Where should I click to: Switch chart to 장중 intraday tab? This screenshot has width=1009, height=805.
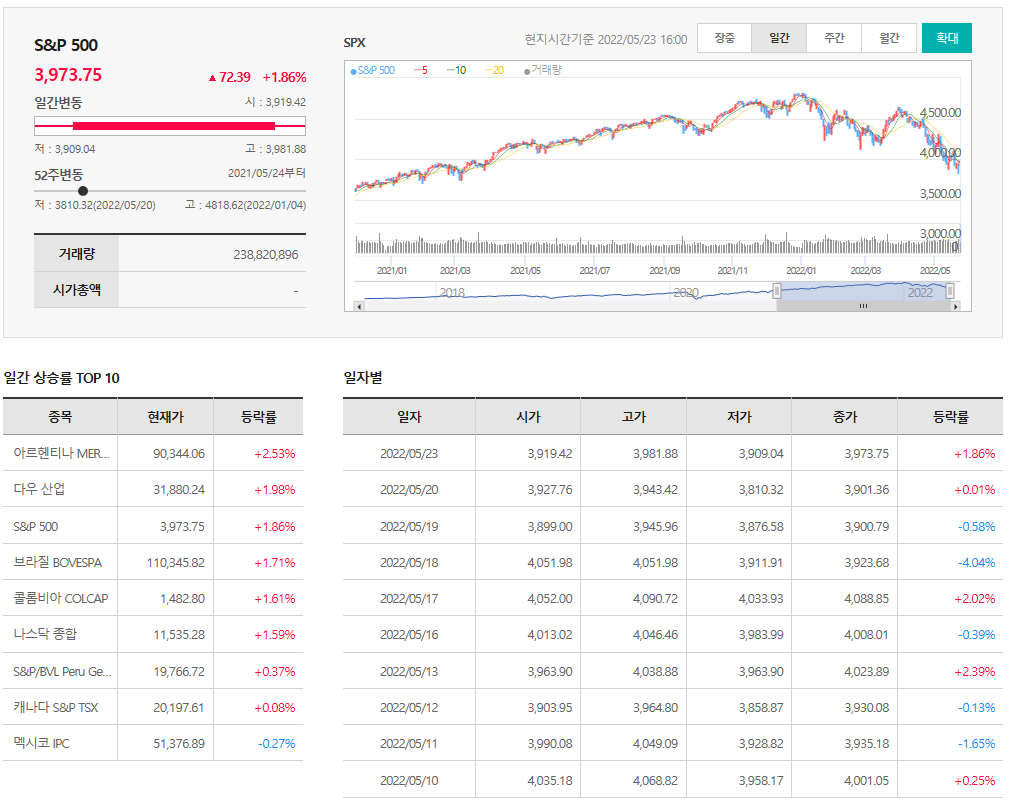tap(725, 38)
